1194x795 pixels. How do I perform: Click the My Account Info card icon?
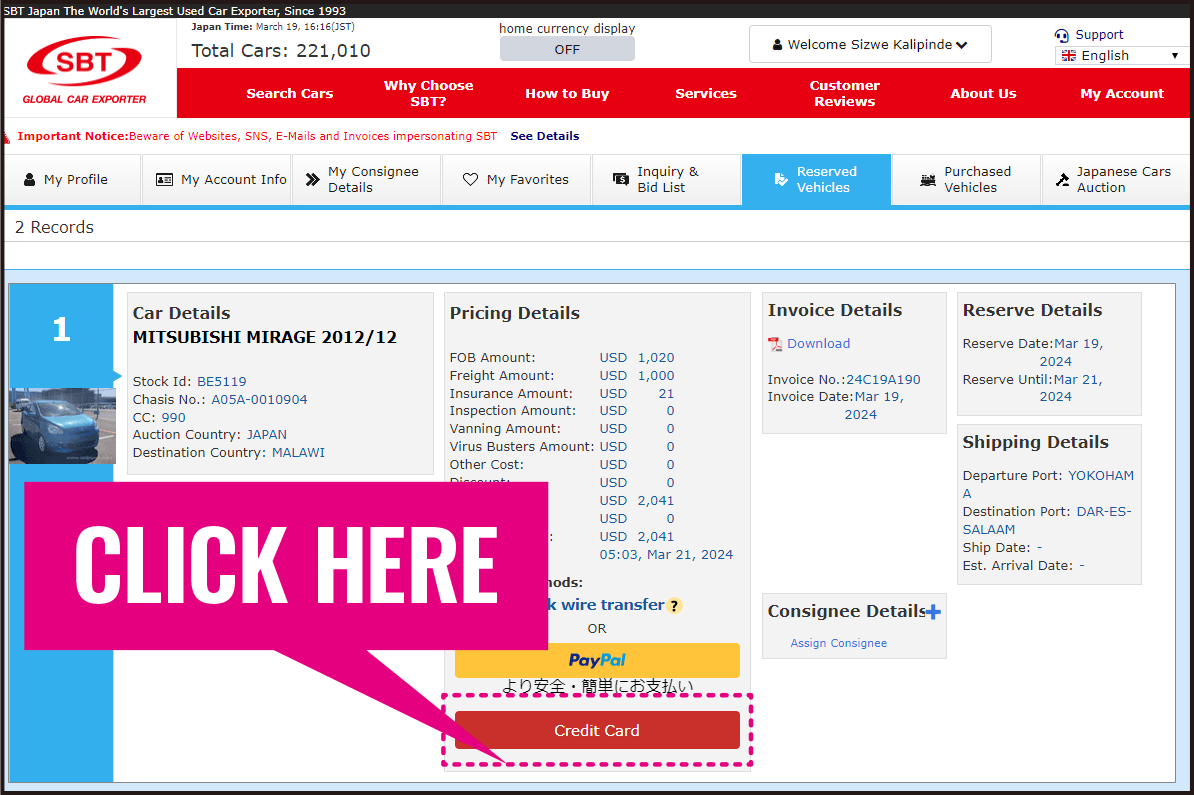[x=164, y=180]
